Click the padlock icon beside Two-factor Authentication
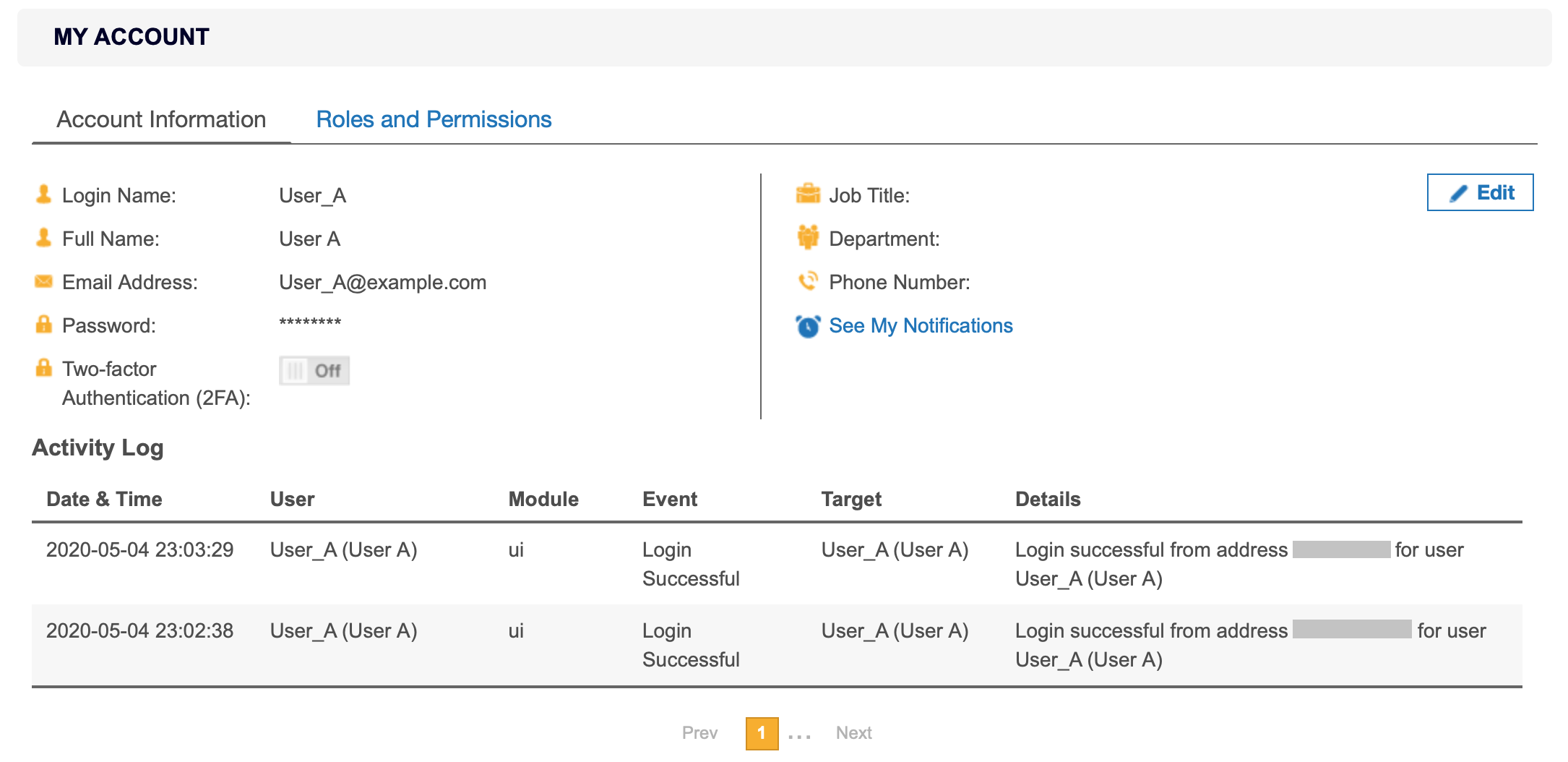The height and width of the screenshot is (762, 1568). tap(43, 367)
